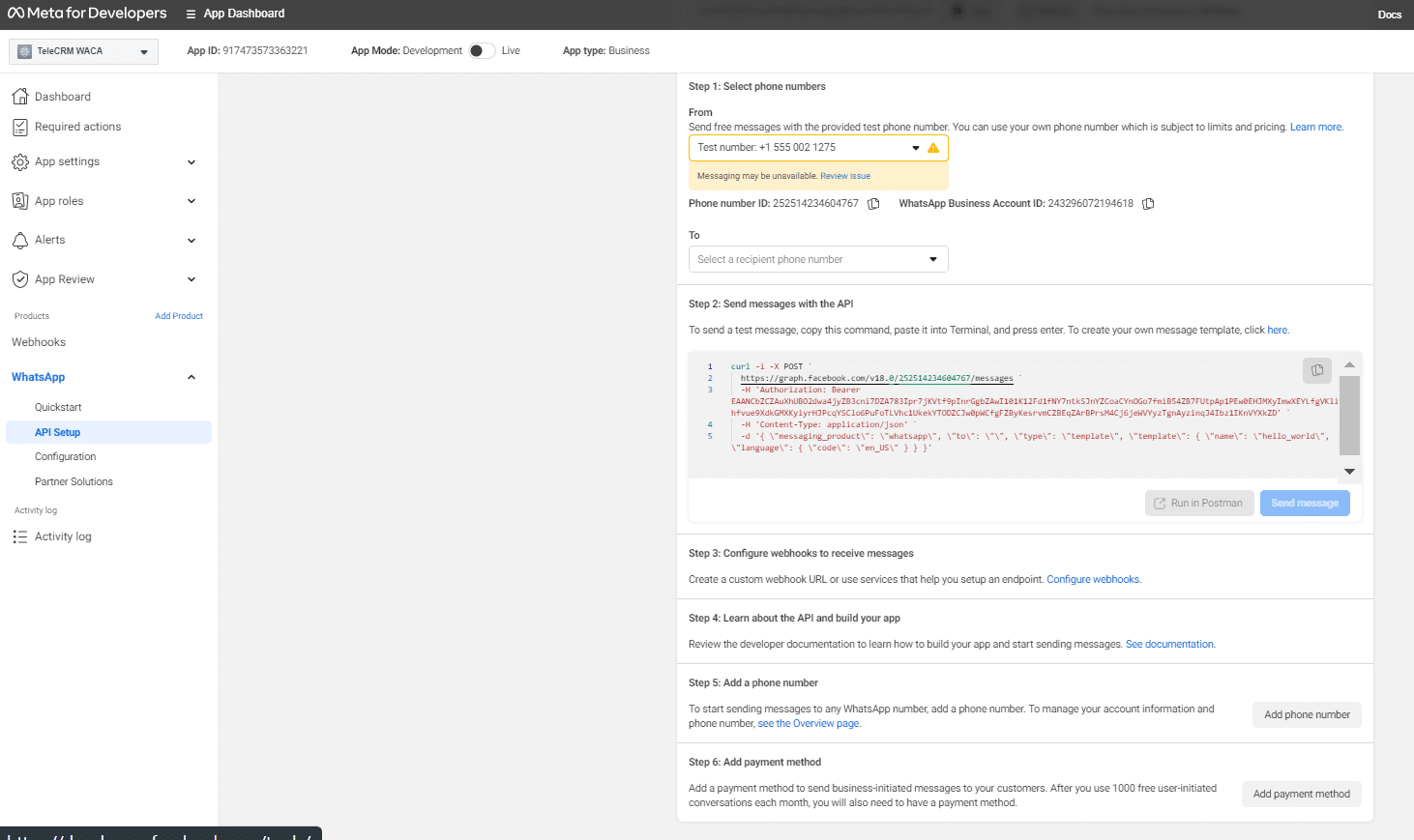Open the From test number dropdown
The width and height of the screenshot is (1414, 840).
(x=818, y=148)
